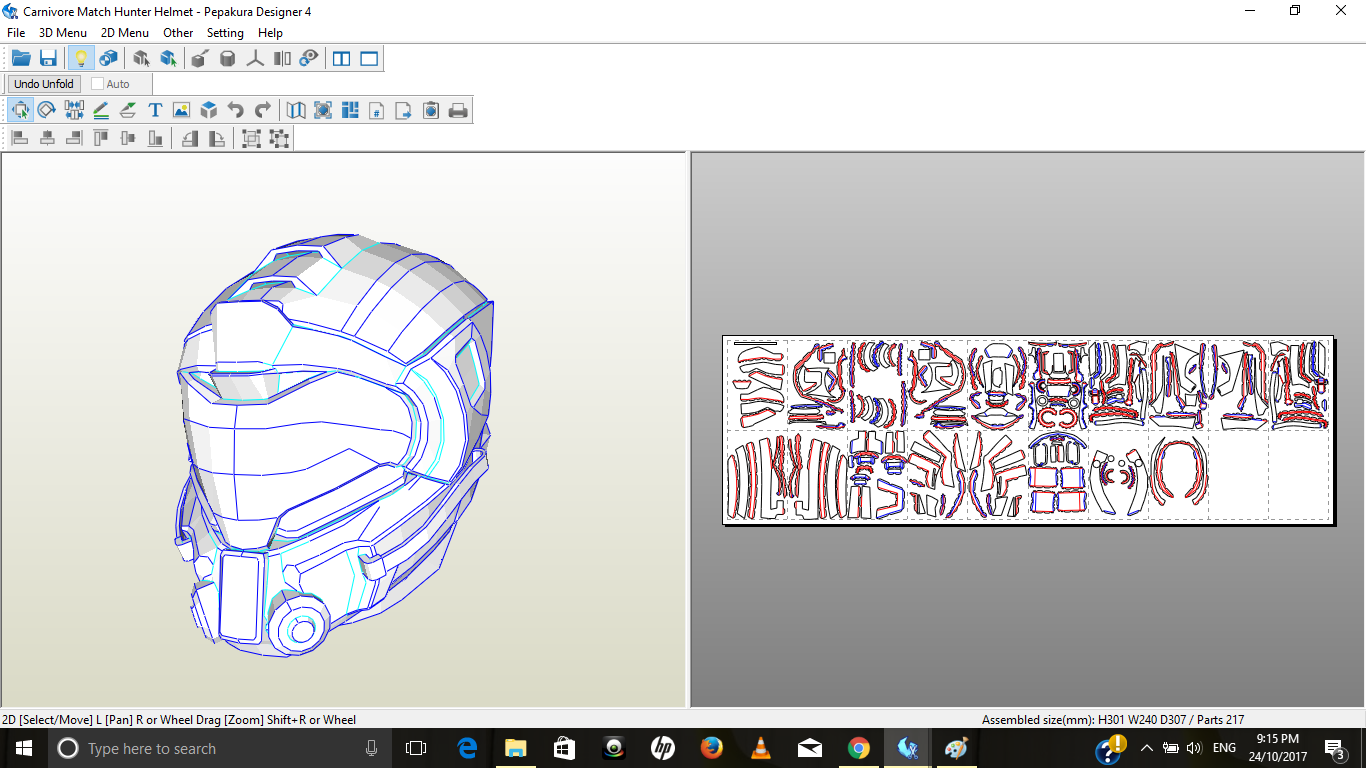1366x768 pixels.
Task: Click the page with blue arrow icon
Action: (x=404, y=110)
